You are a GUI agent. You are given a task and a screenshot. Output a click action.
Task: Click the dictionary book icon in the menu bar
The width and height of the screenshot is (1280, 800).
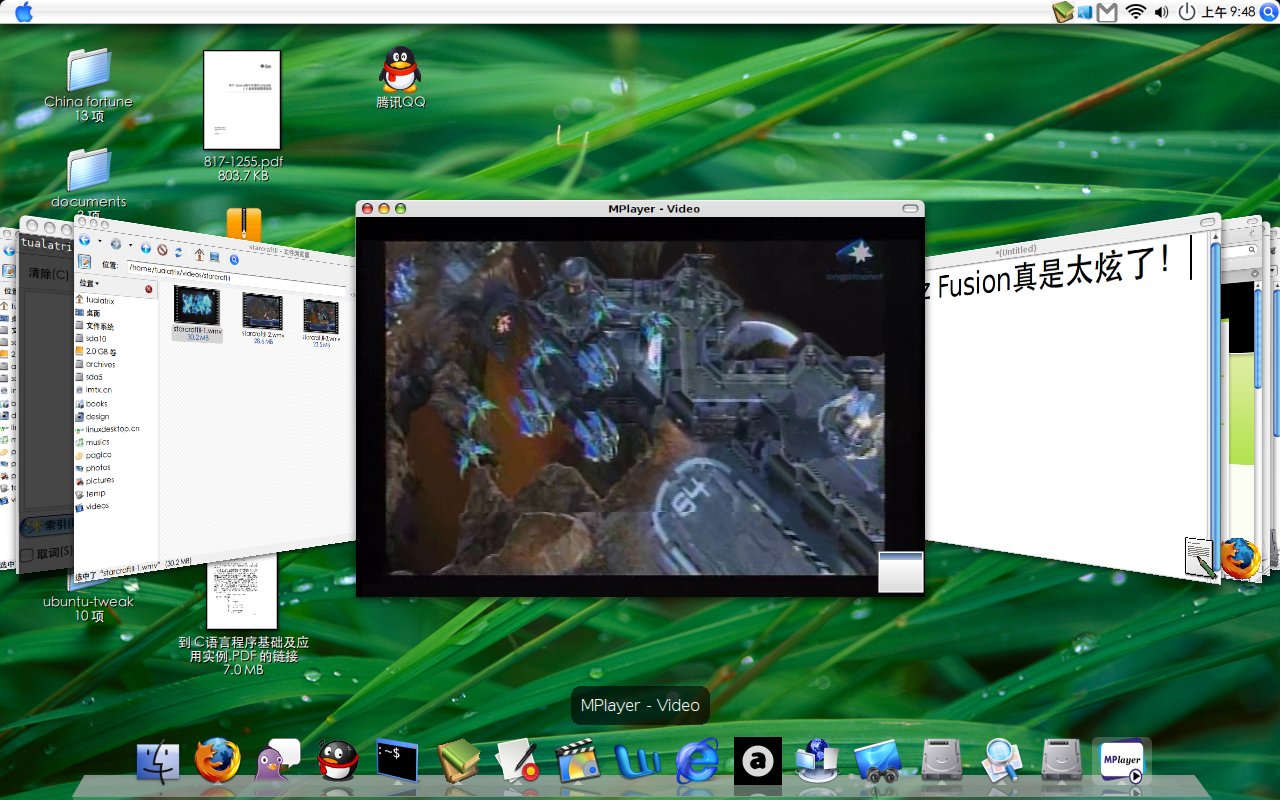coord(1062,12)
